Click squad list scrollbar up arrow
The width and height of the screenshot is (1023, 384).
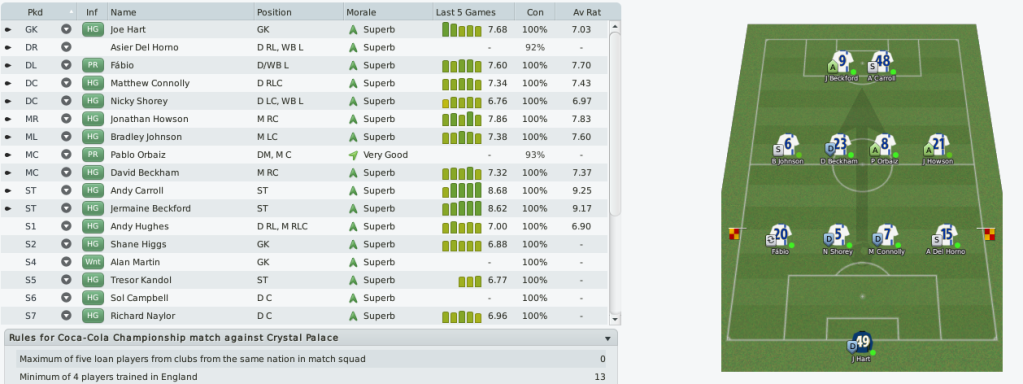(x=614, y=26)
